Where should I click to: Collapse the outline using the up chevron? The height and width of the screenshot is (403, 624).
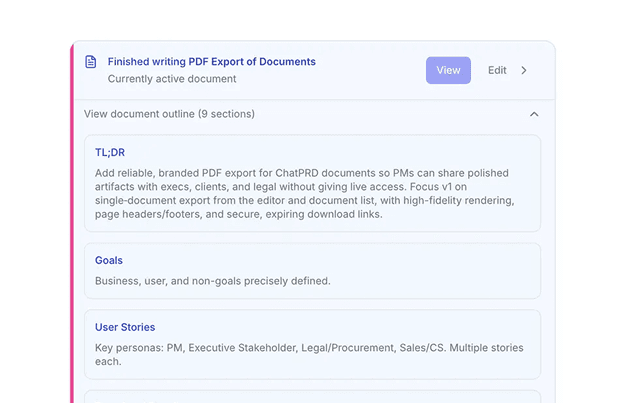[534, 114]
